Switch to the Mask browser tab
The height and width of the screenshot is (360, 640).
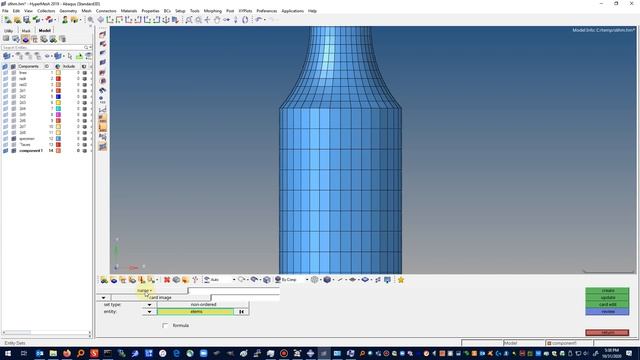[x=26, y=31]
